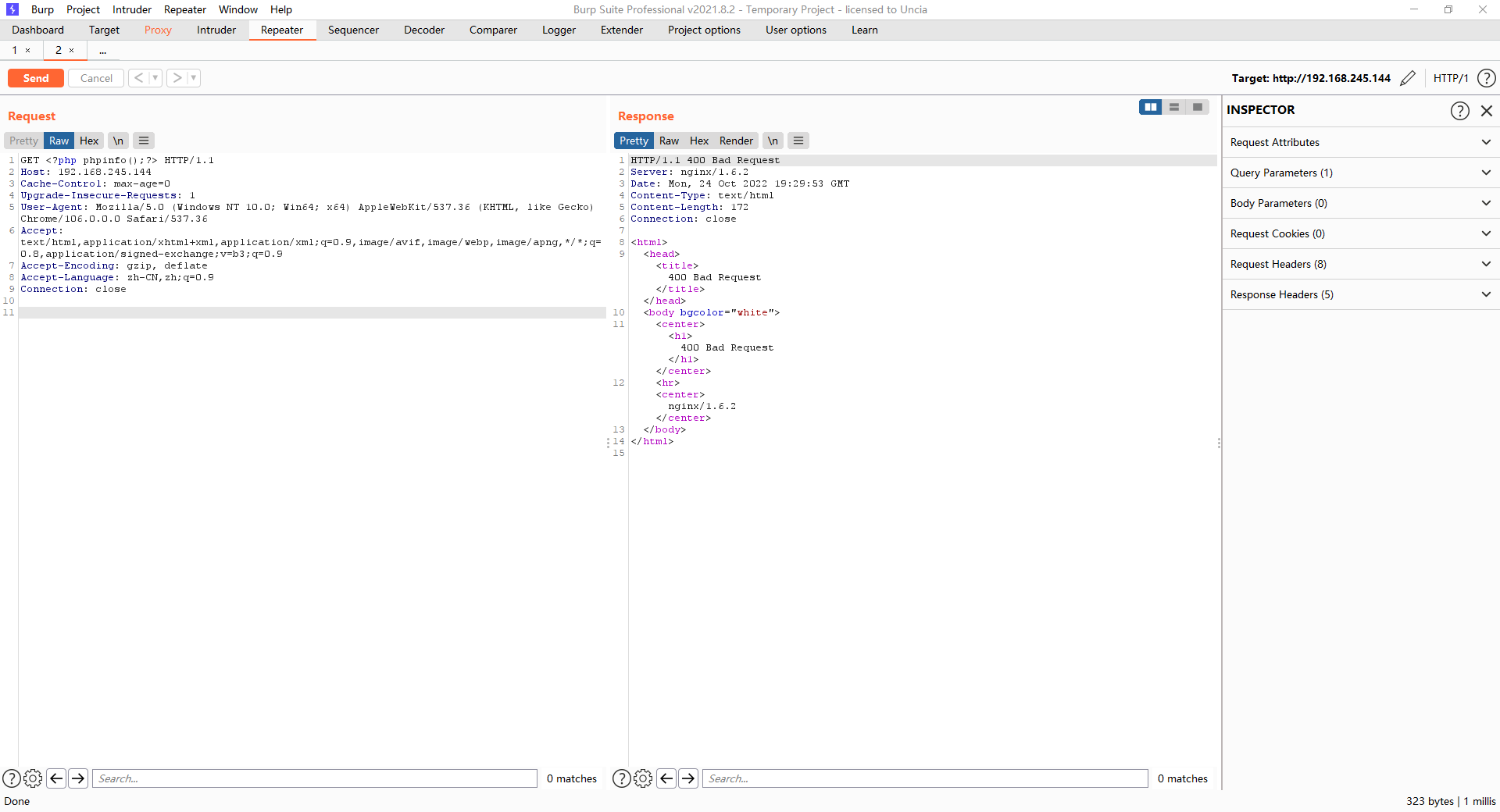Open the Decoder tab
1500x812 pixels.
[424, 30]
